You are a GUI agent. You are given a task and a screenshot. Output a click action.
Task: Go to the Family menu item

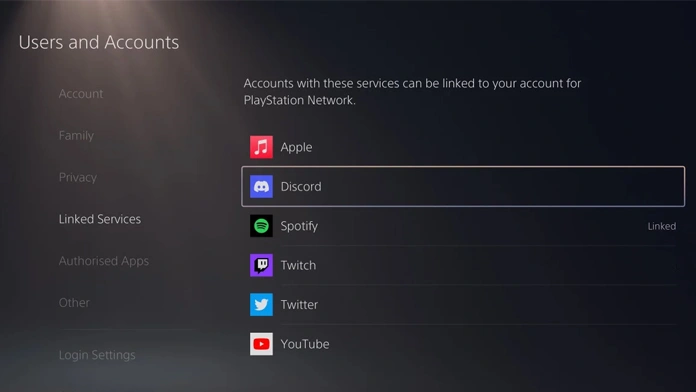coord(76,135)
